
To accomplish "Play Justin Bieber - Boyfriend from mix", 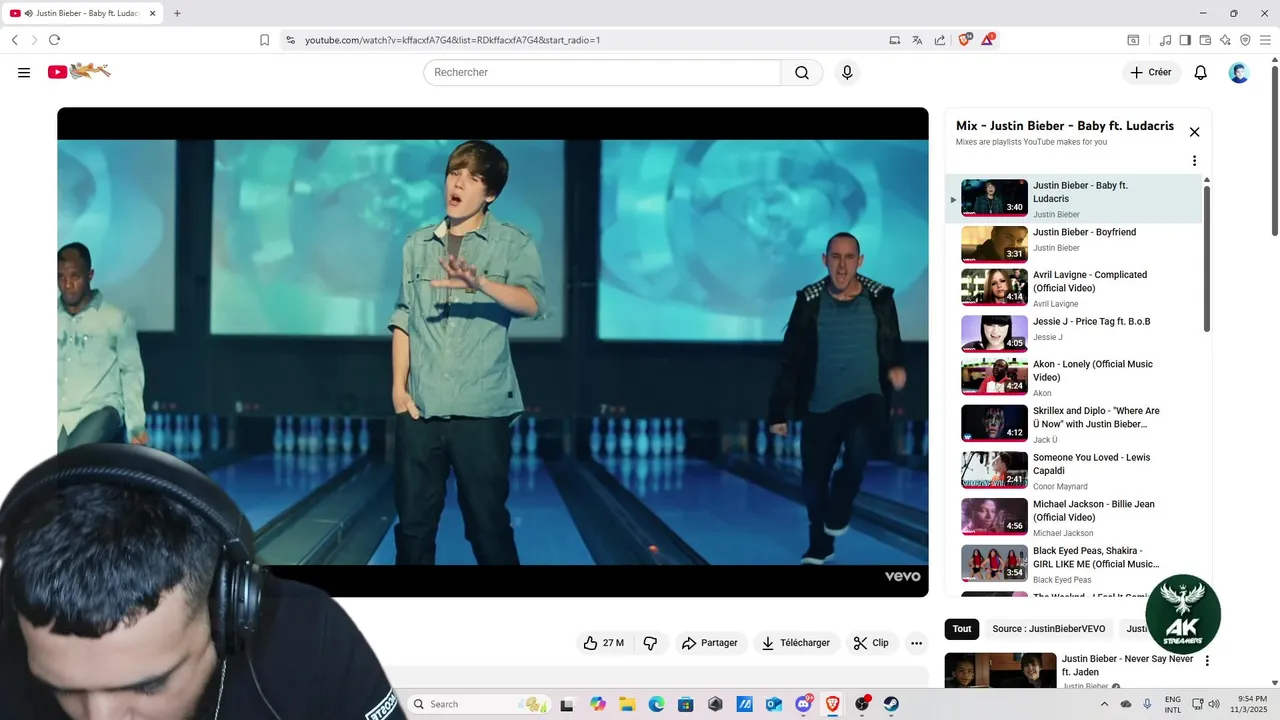I will click(1076, 244).
